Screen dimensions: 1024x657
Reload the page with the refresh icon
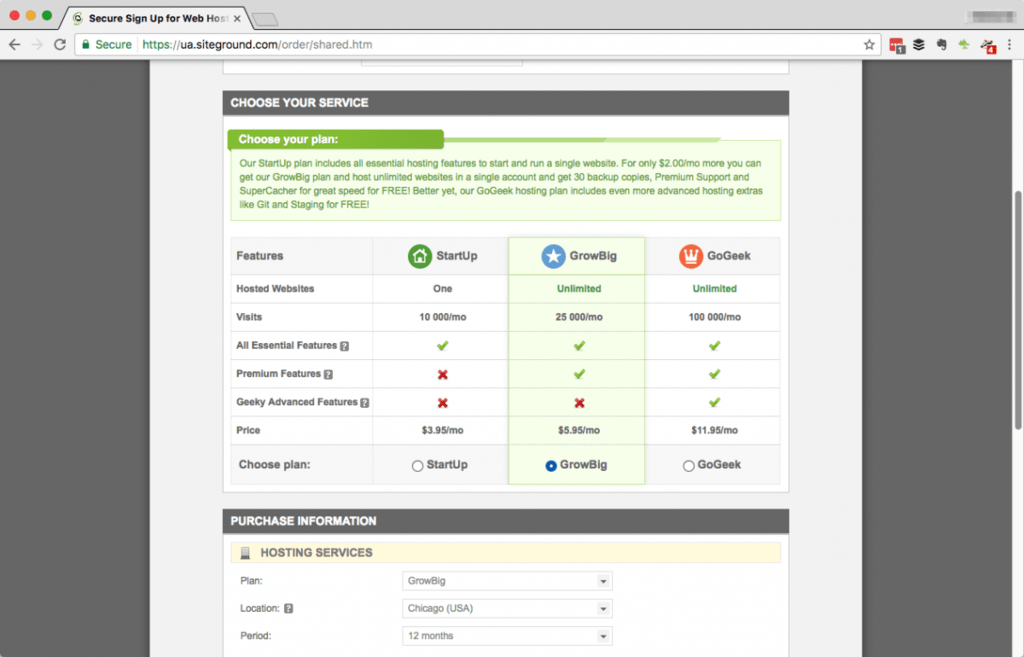point(59,44)
